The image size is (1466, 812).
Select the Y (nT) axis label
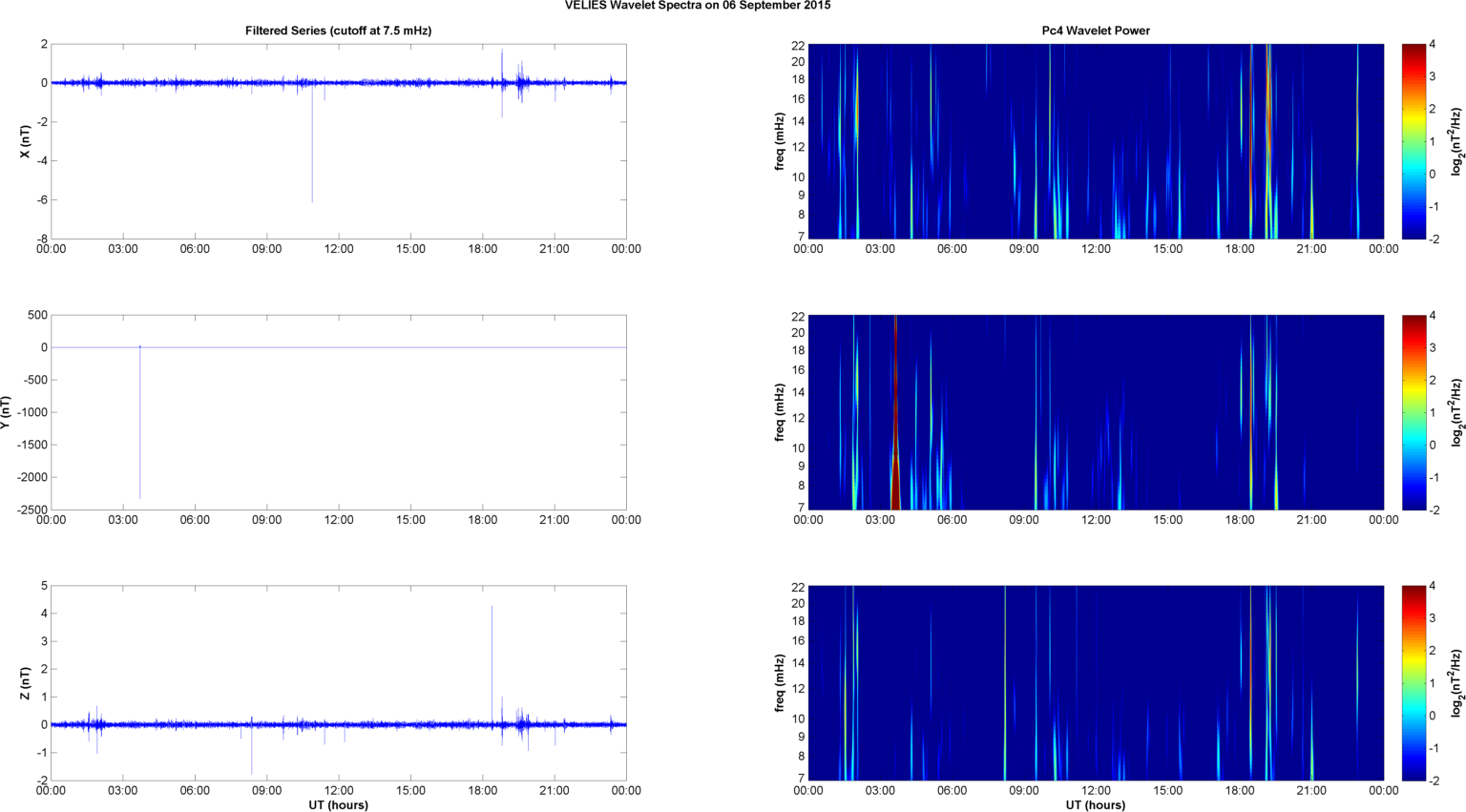point(6,412)
